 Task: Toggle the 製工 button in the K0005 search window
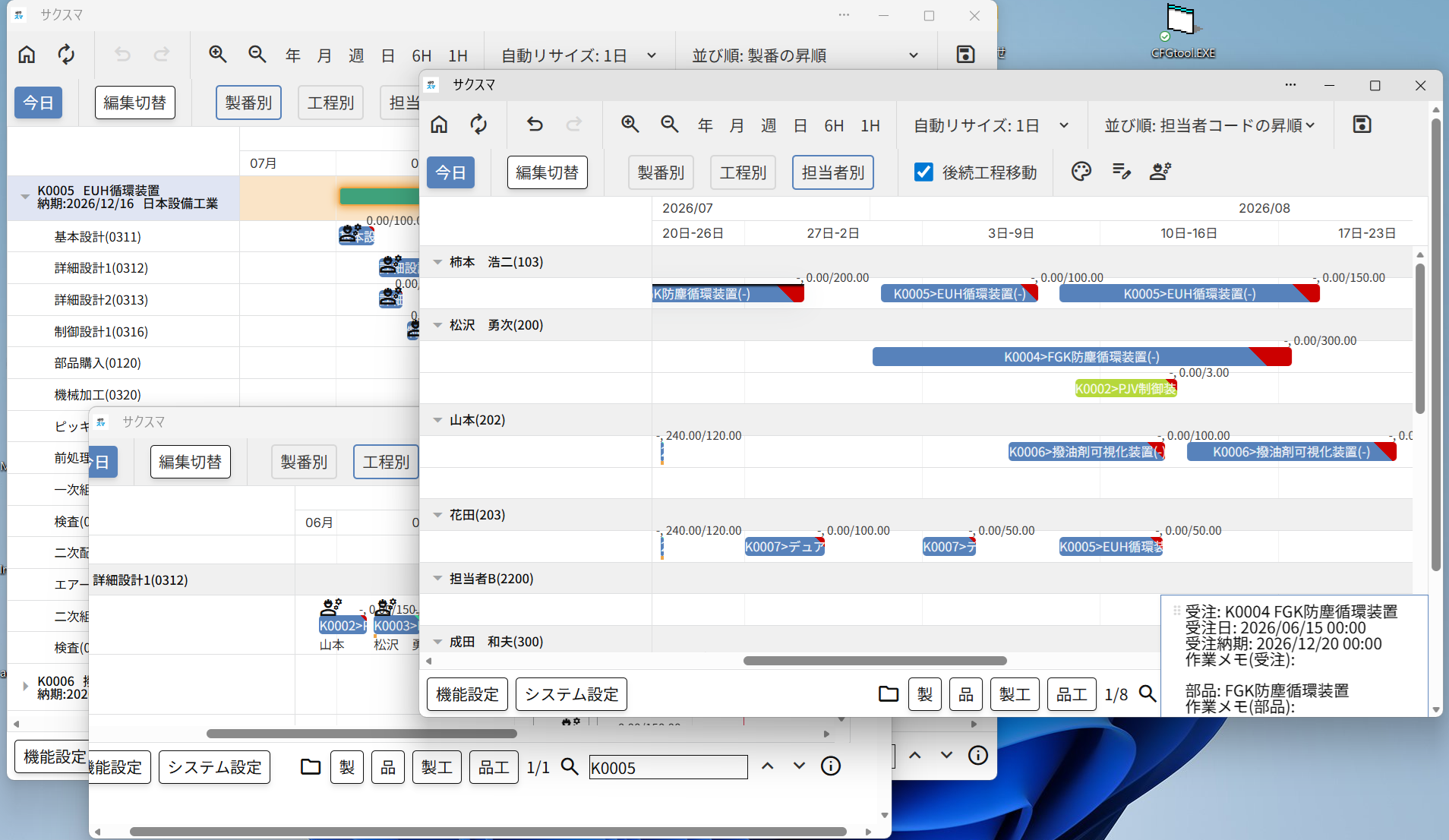pyautogui.click(x=437, y=767)
